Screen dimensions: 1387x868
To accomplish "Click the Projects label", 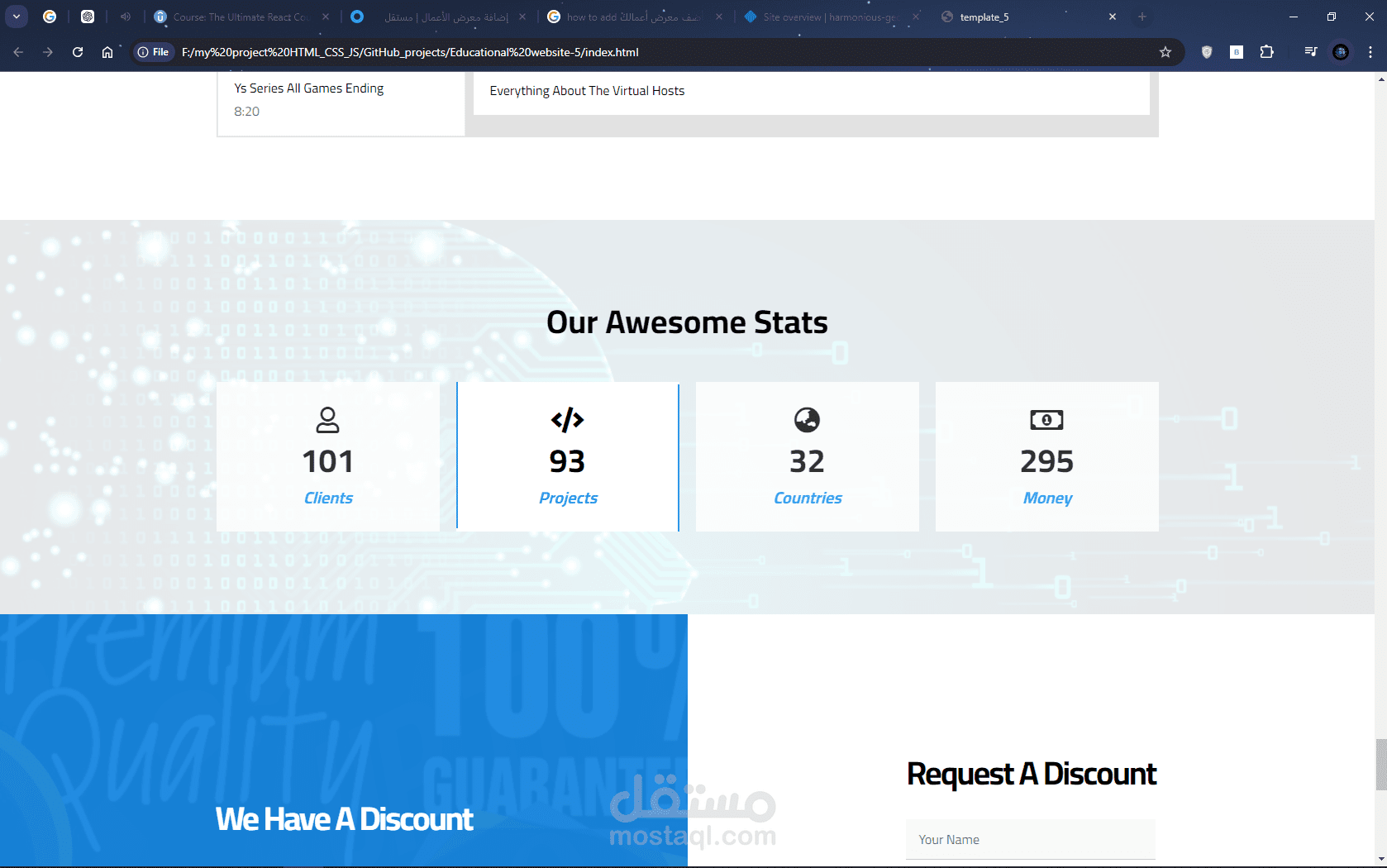I will (568, 498).
